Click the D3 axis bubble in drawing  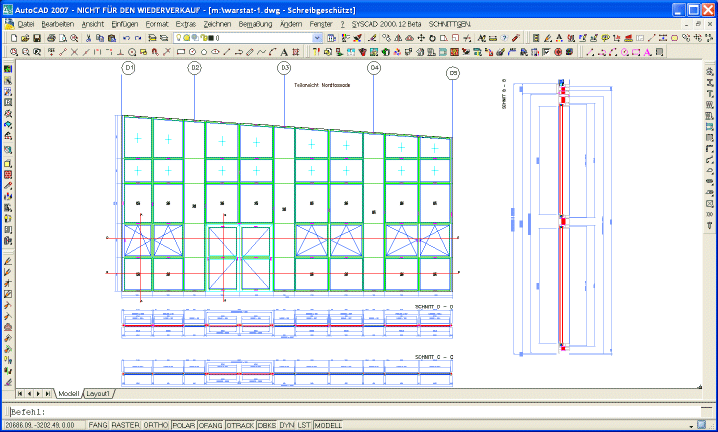pyautogui.click(x=284, y=68)
